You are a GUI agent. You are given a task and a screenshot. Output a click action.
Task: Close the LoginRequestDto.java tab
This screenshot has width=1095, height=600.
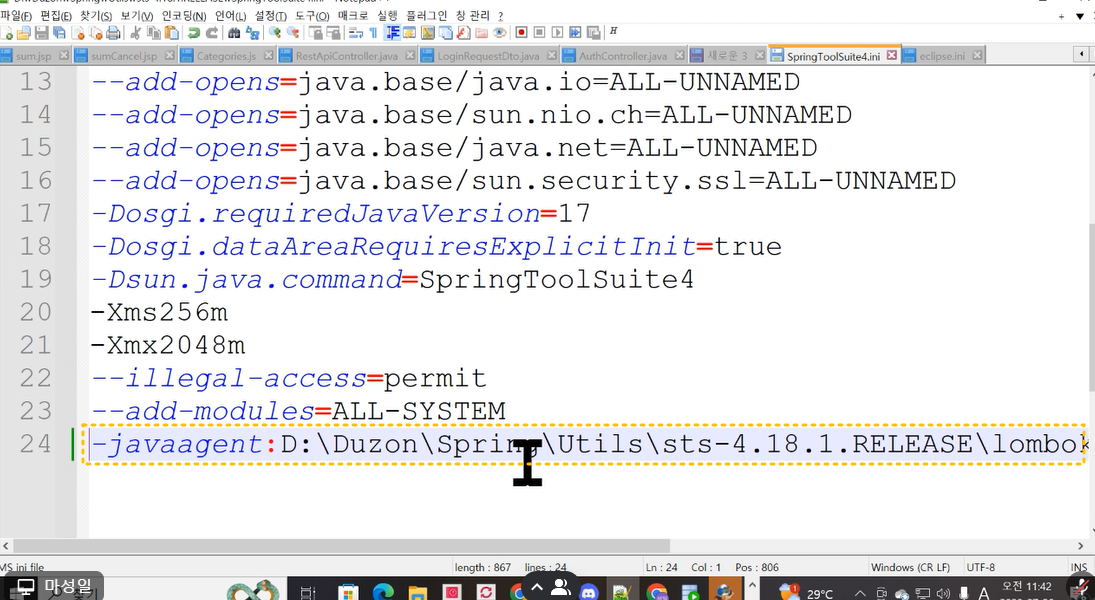pyautogui.click(x=552, y=55)
